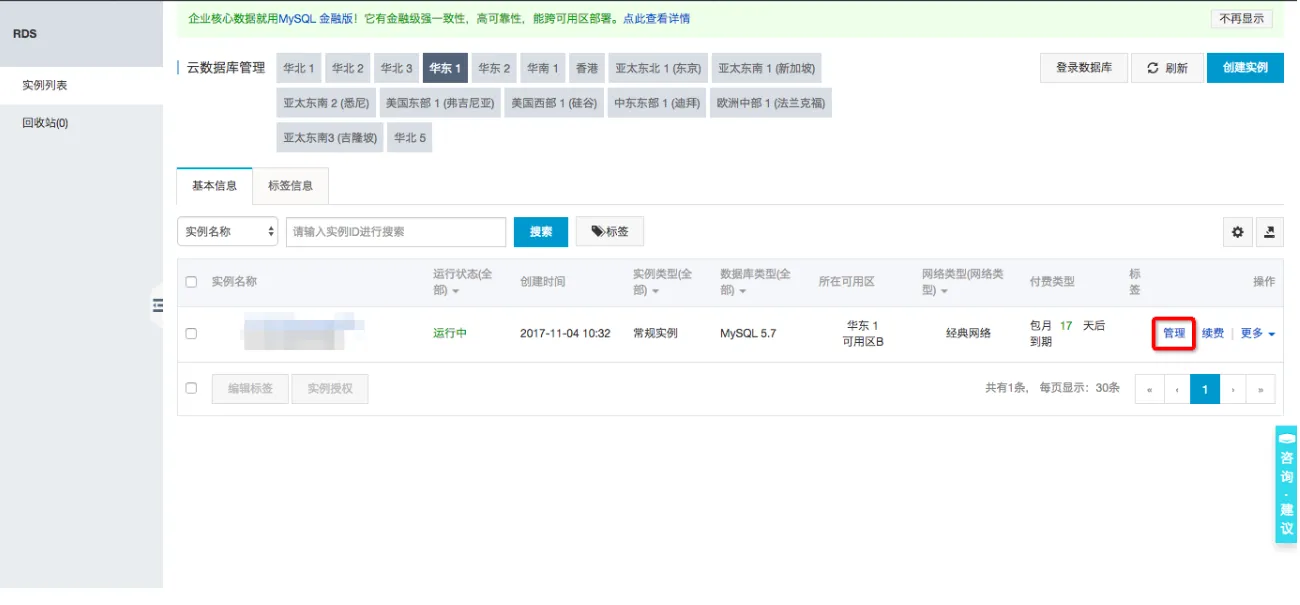Expand the 运行状态(全部) column filter
Image resolution: width=1300 pixels, height=605 pixels.
pyautogui.click(x=456, y=291)
